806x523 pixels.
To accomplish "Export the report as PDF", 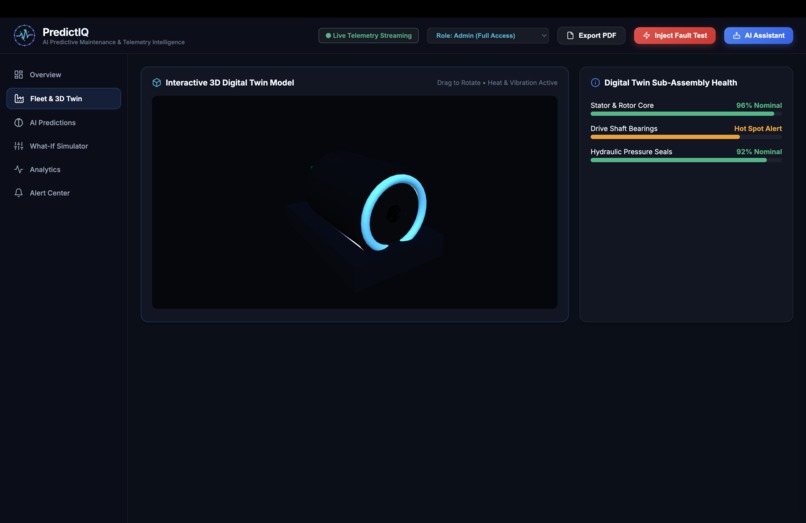I will tap(591, 35).
